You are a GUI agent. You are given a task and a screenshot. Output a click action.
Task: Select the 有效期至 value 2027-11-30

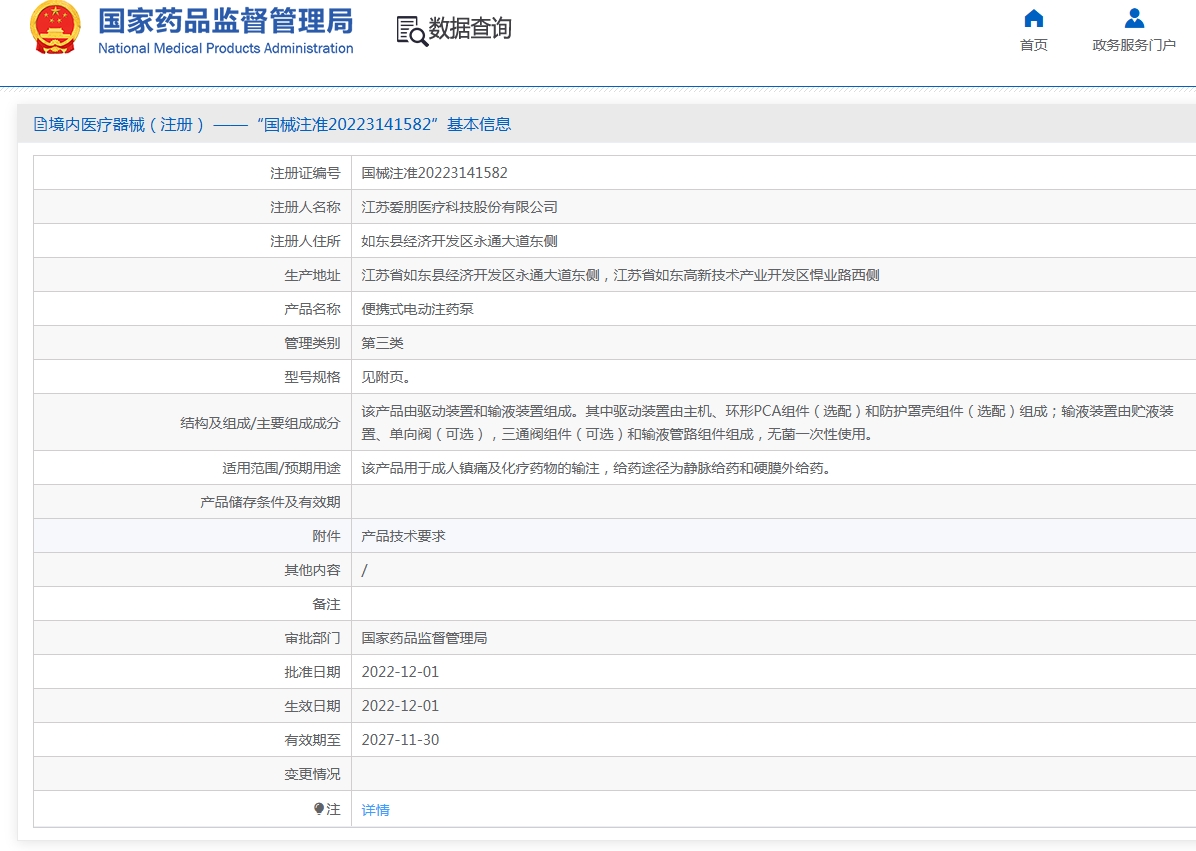point(400,740)
